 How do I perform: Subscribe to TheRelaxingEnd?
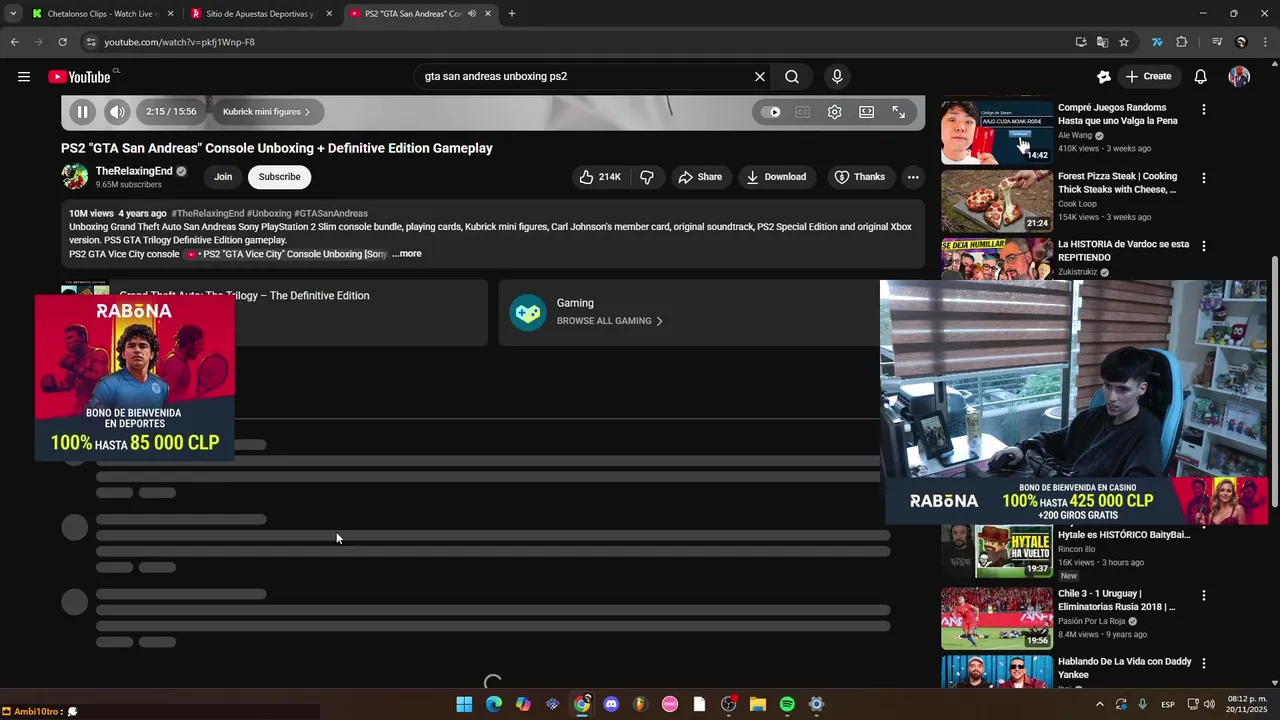click(279, 177)
